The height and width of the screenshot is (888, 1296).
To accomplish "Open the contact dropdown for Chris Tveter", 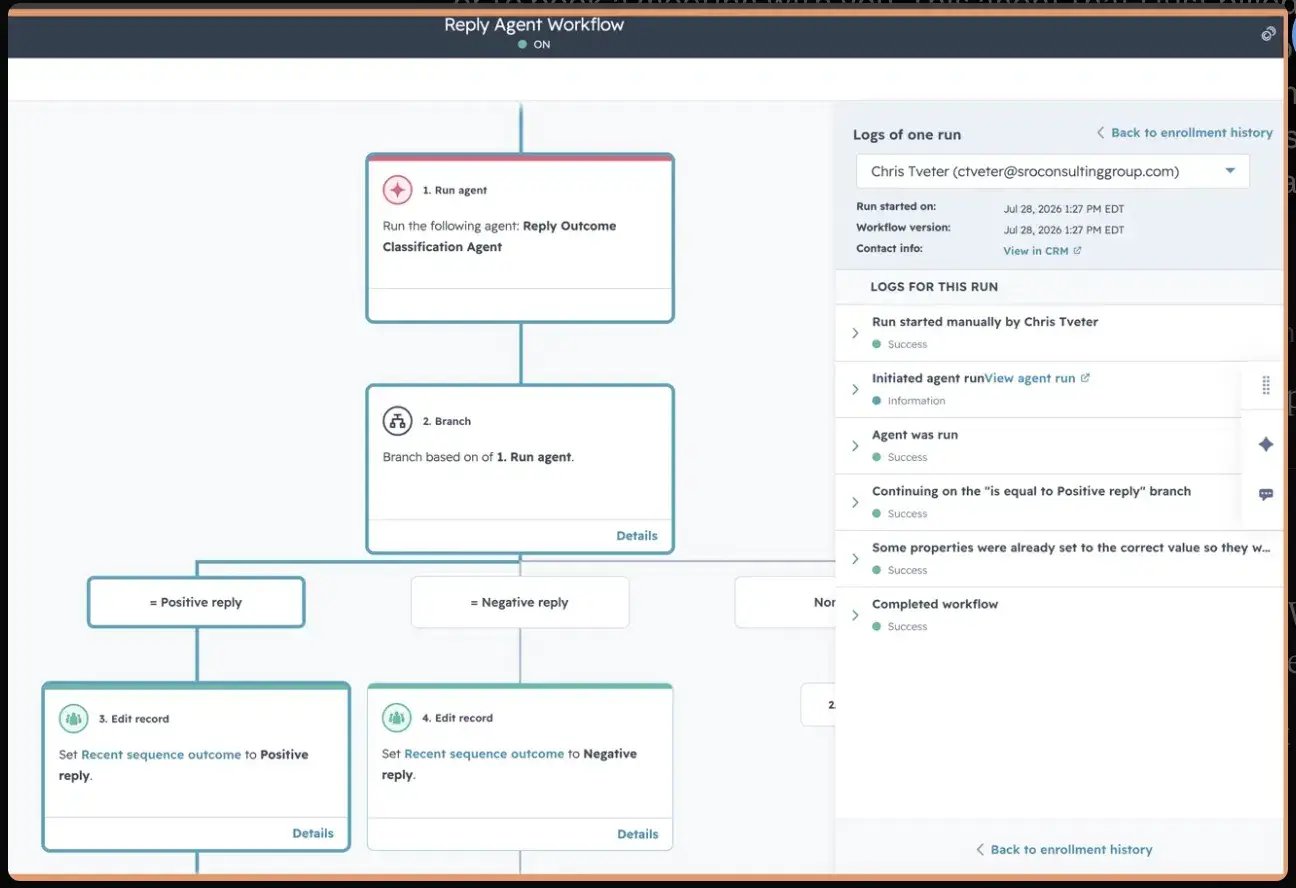I will pos(1053,171).
